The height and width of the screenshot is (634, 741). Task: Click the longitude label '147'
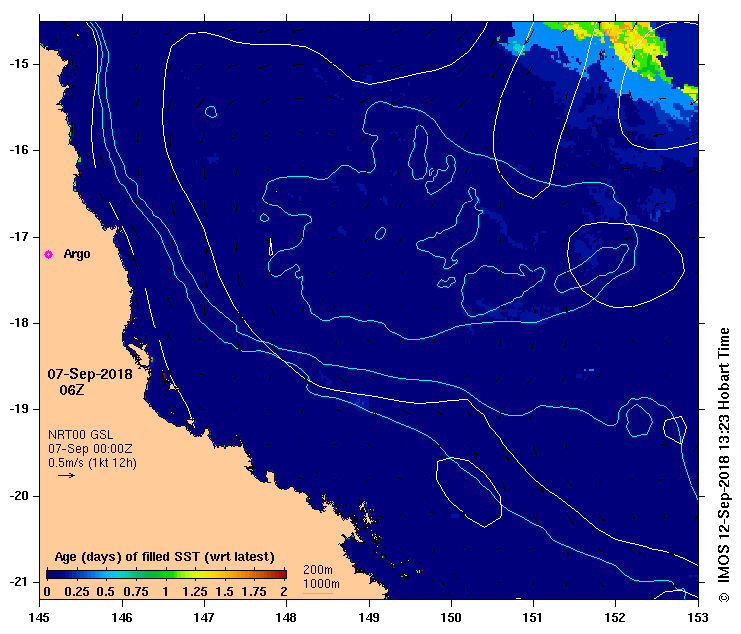(205, 617)
